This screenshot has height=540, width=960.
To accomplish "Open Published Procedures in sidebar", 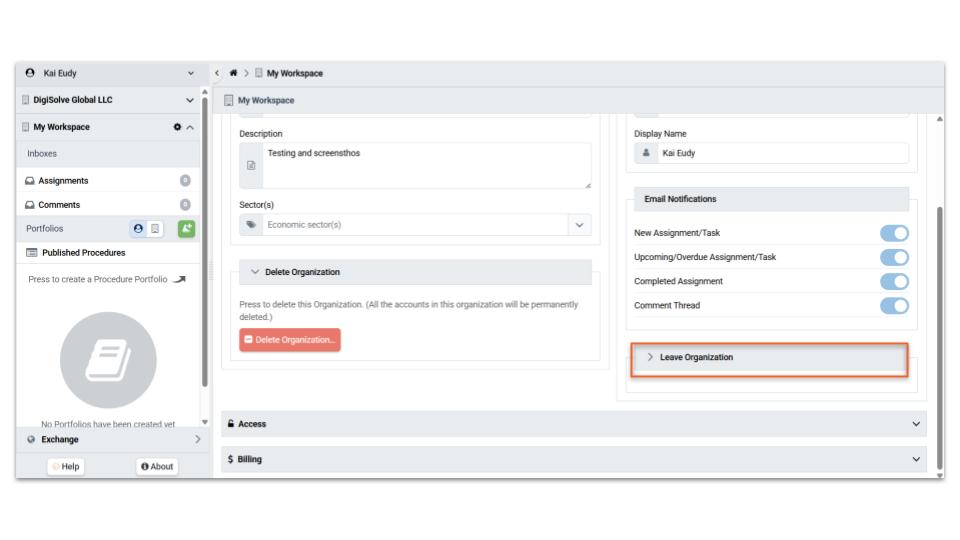I will 83,253.
